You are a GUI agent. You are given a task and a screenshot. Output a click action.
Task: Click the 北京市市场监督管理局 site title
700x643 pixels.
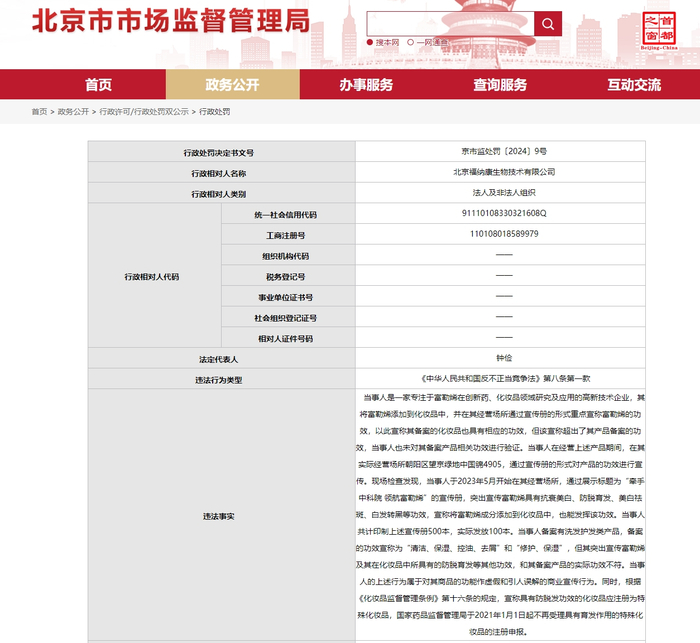pyautogui.click(x=171, y=21)
